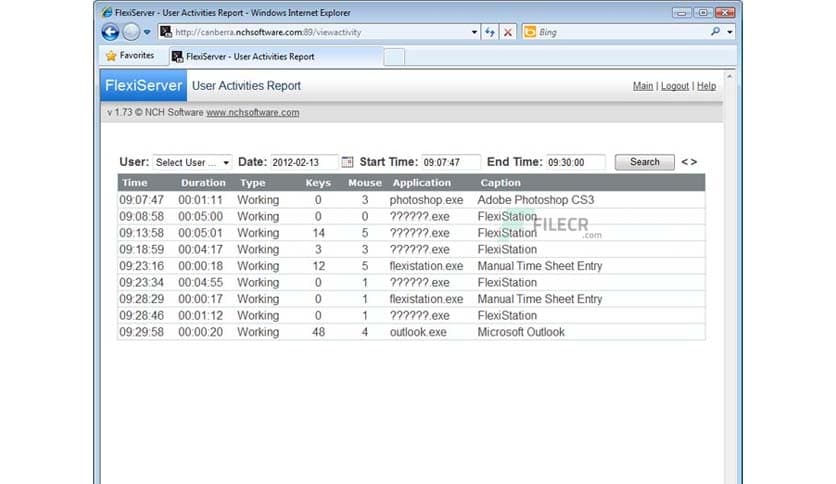Click the browser Back arrow button
The width and height of the screenshot is (836, 484).
pyautogui.click(x=110, y=32)
